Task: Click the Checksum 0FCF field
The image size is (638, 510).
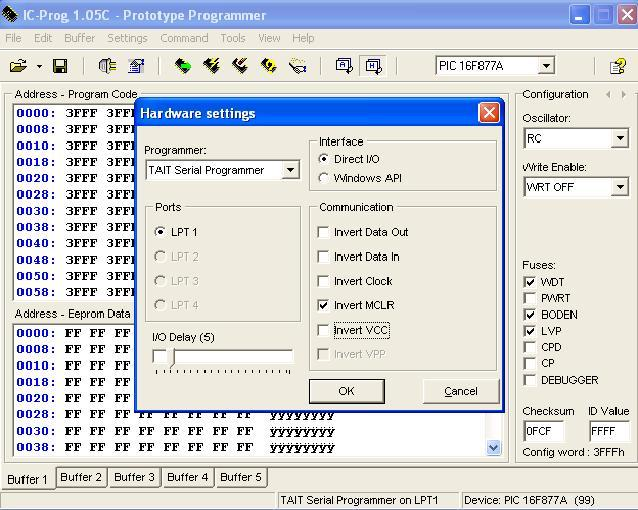Action: click(544, 431)
